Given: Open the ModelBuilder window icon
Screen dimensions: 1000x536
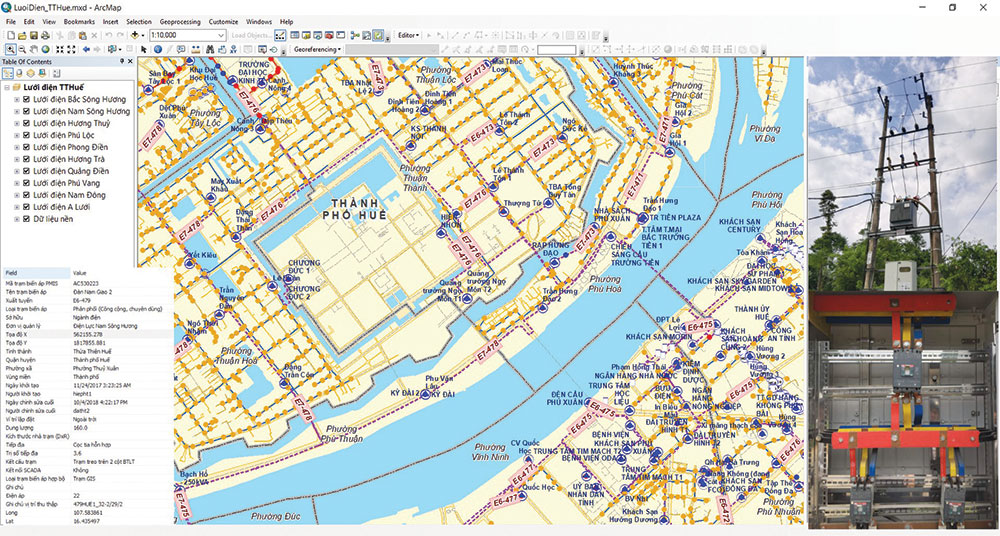Looking at the screenshot, I should pos(355,35).
